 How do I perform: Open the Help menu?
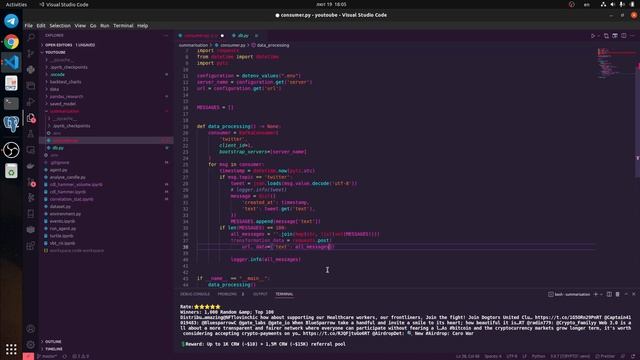click(x=142, y=25)
